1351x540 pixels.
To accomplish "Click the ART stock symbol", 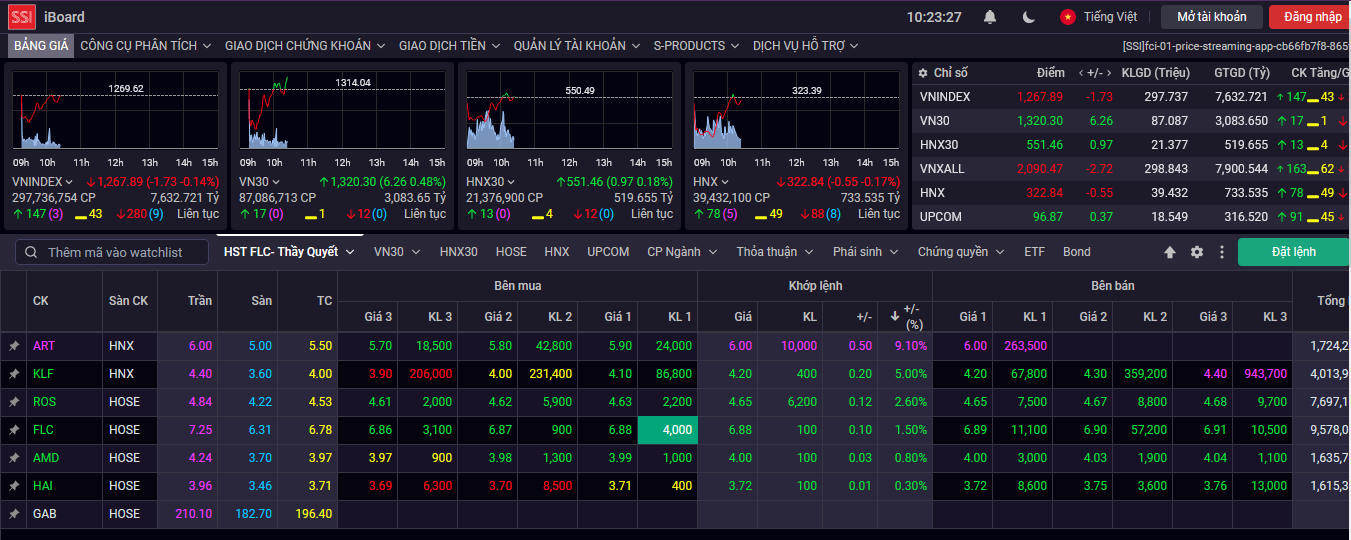I will tap(43, 346).
